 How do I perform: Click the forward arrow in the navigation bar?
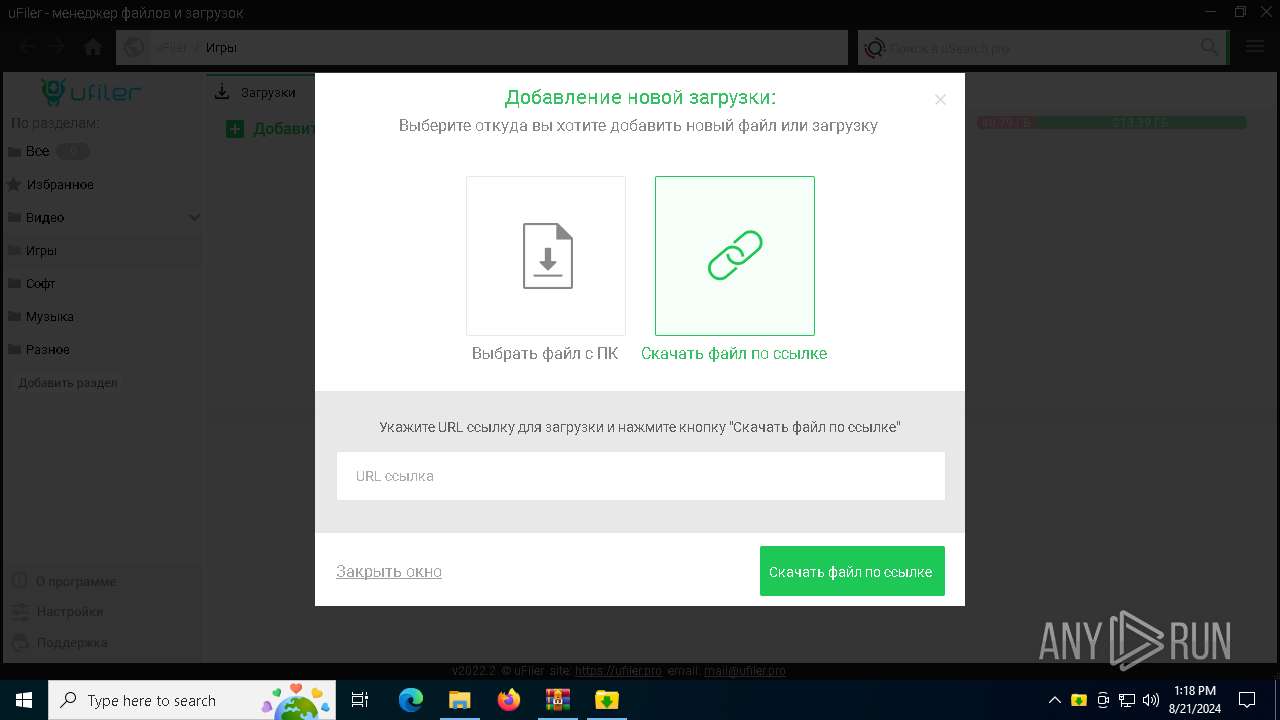58,47
